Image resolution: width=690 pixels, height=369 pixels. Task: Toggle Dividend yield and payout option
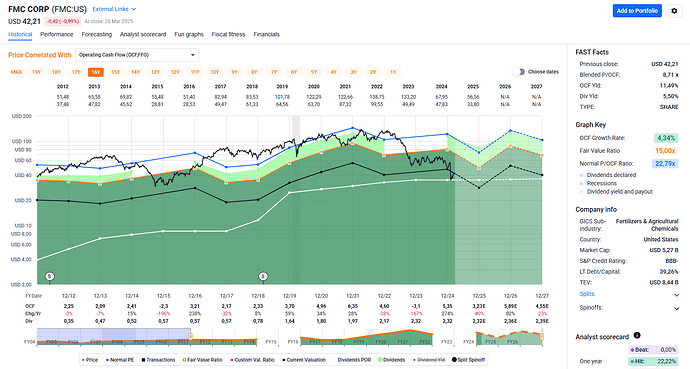tap(616, 192)
